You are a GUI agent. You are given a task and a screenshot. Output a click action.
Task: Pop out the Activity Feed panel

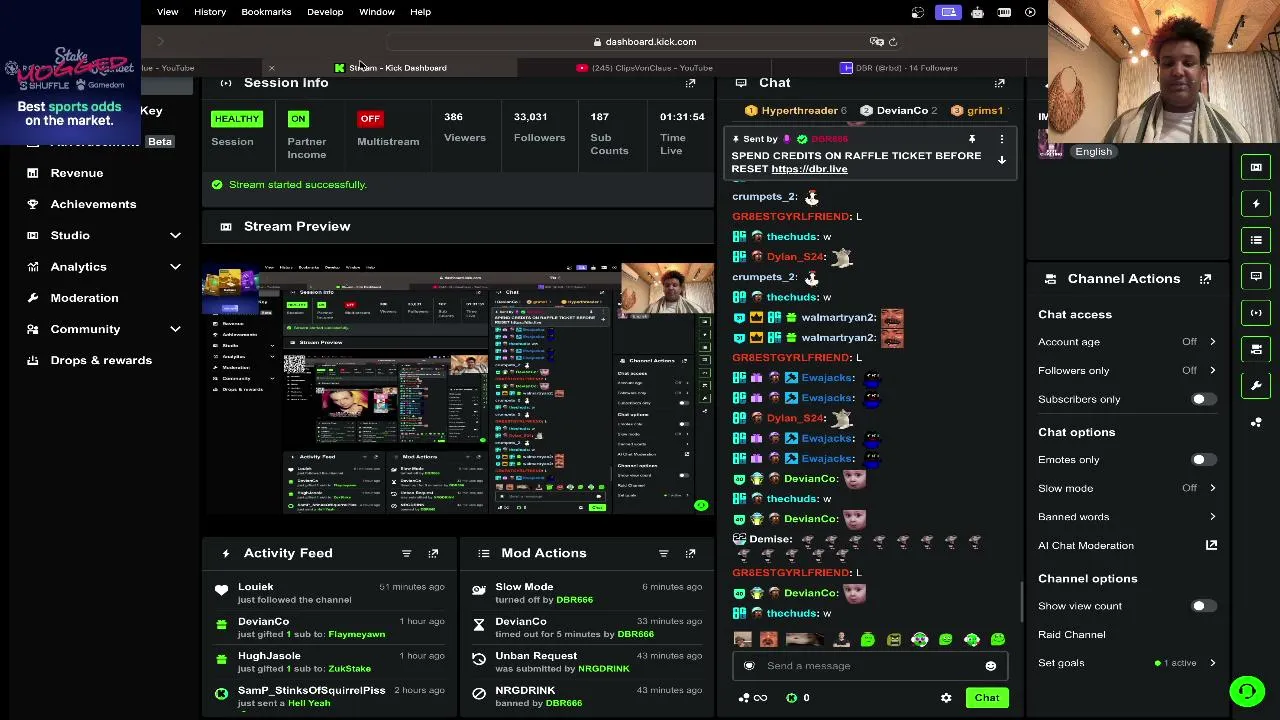click(x=433, y=553)
